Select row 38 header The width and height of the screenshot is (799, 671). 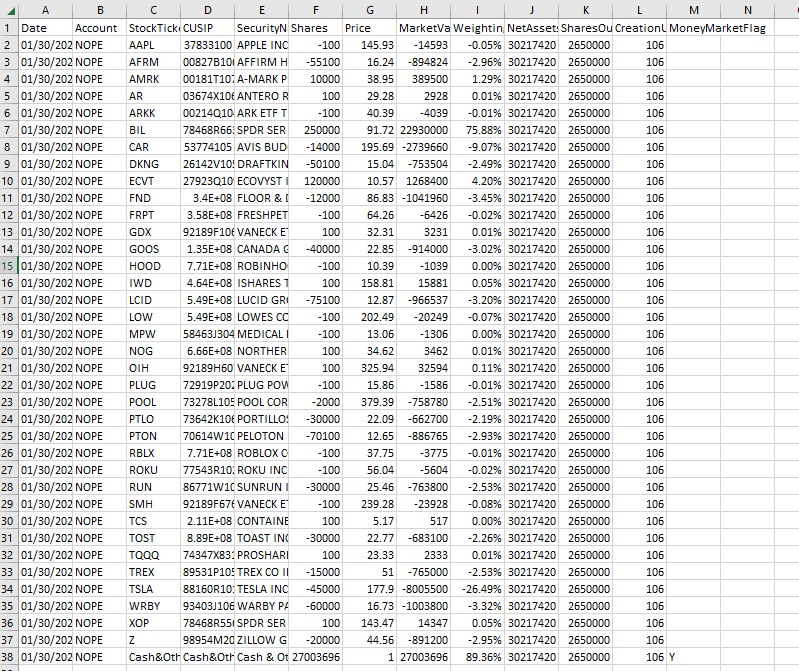pos(9,657)
